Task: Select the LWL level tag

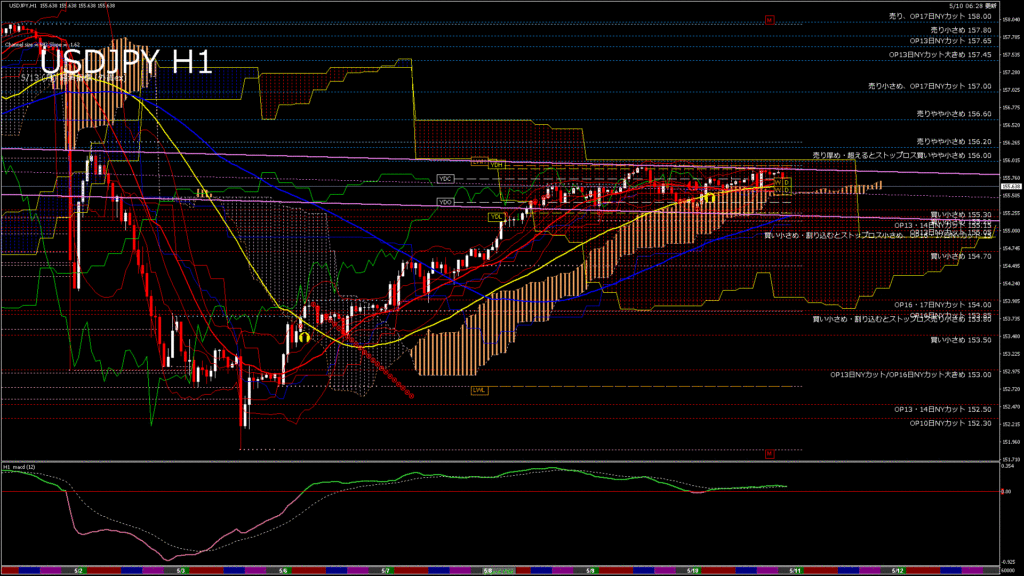Action: coord(479,391)
